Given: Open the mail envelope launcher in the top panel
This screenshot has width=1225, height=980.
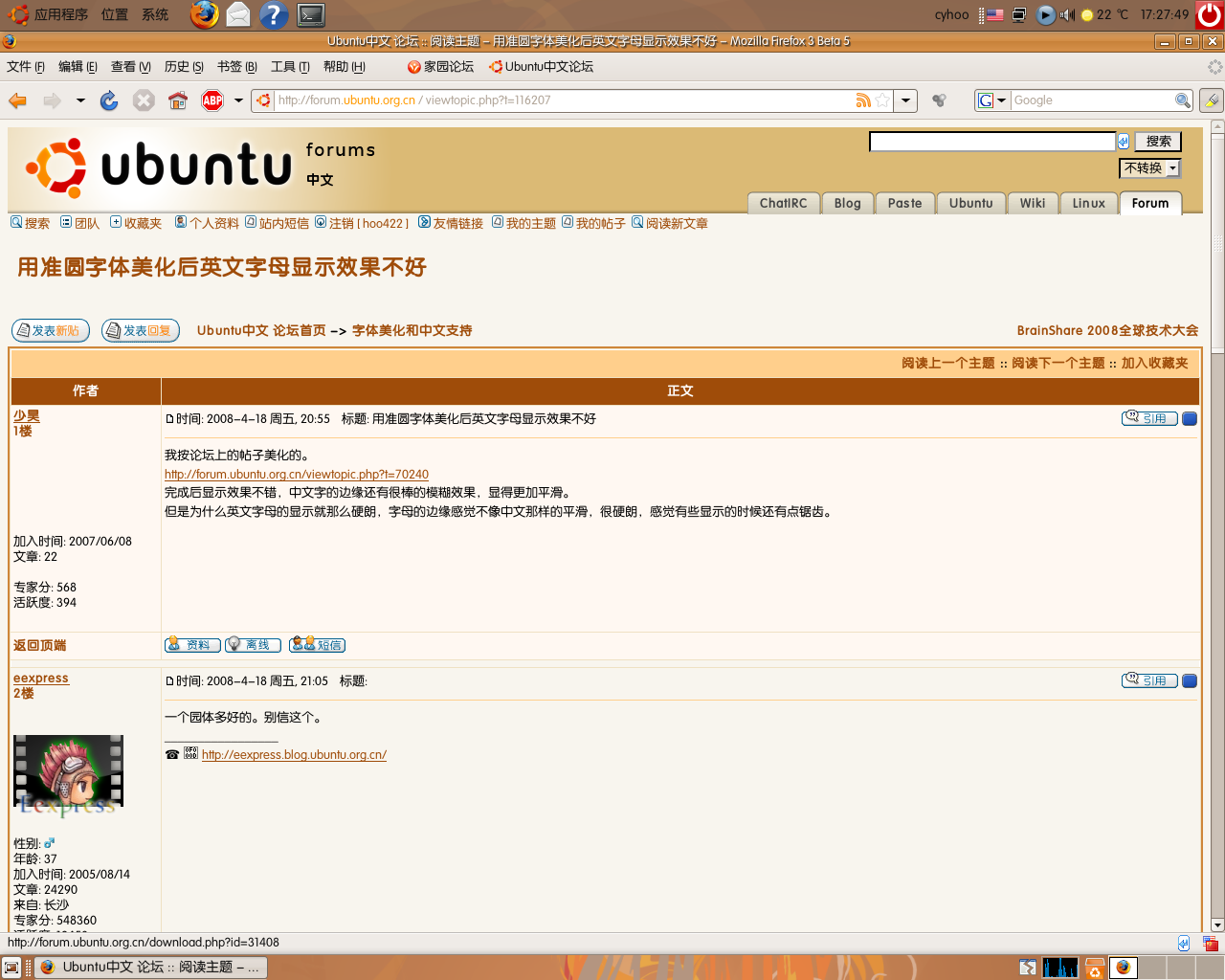Looking at the screenshot, I should pos(238,14).
